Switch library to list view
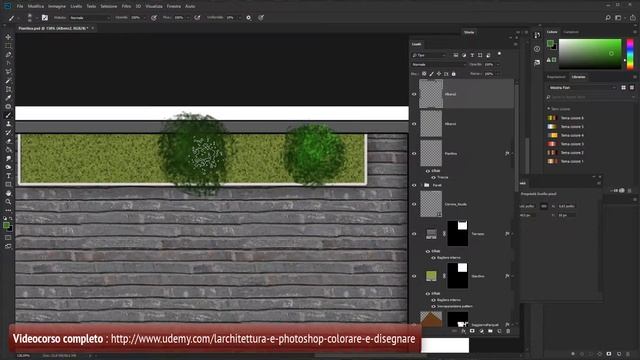This screenshot has width=640, height=360. click(632, 87)
